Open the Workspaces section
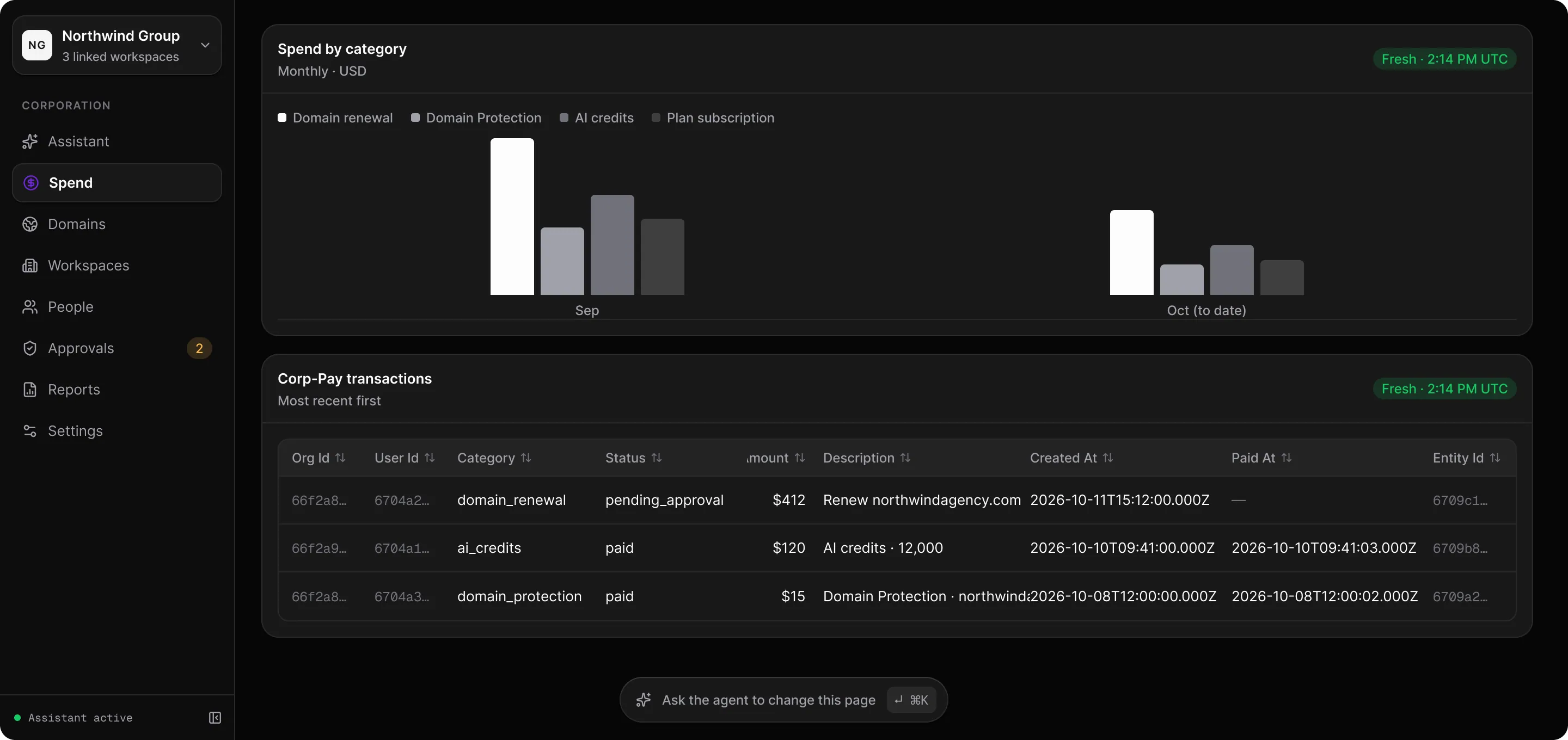This screenshot has height=740, width=1568. pyautogui.click(x=117, y=266)
